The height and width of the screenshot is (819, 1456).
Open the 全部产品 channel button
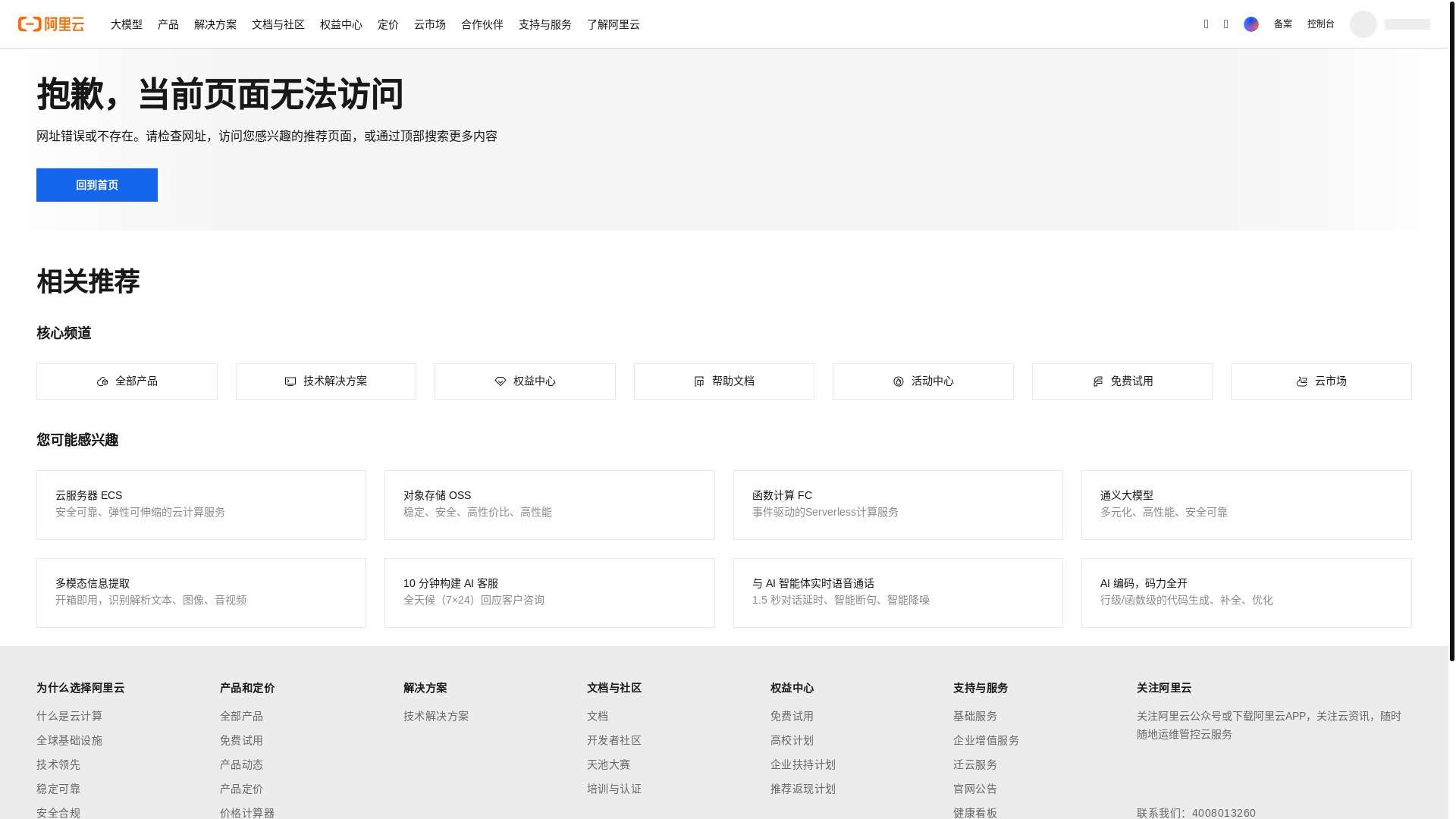point(127,381)
